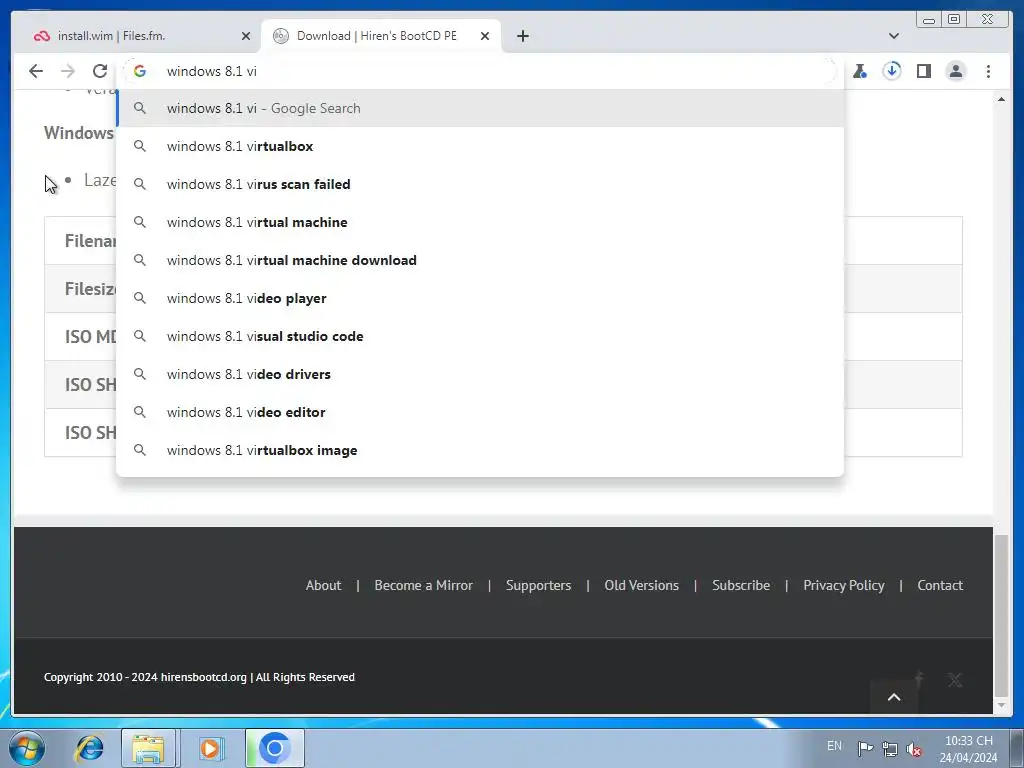Visit the Supporters footer link
Screen dimensions: 1024x768
(x=538, y=585)
